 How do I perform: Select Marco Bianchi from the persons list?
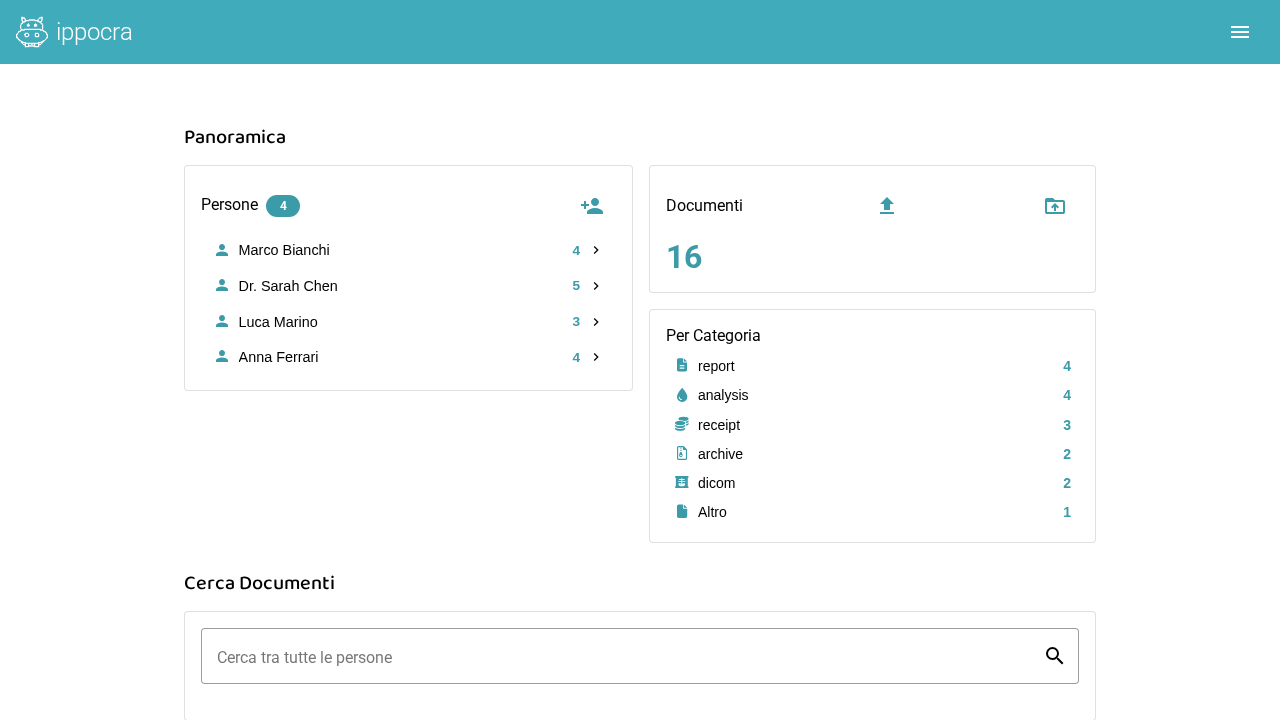click(284, 250)
